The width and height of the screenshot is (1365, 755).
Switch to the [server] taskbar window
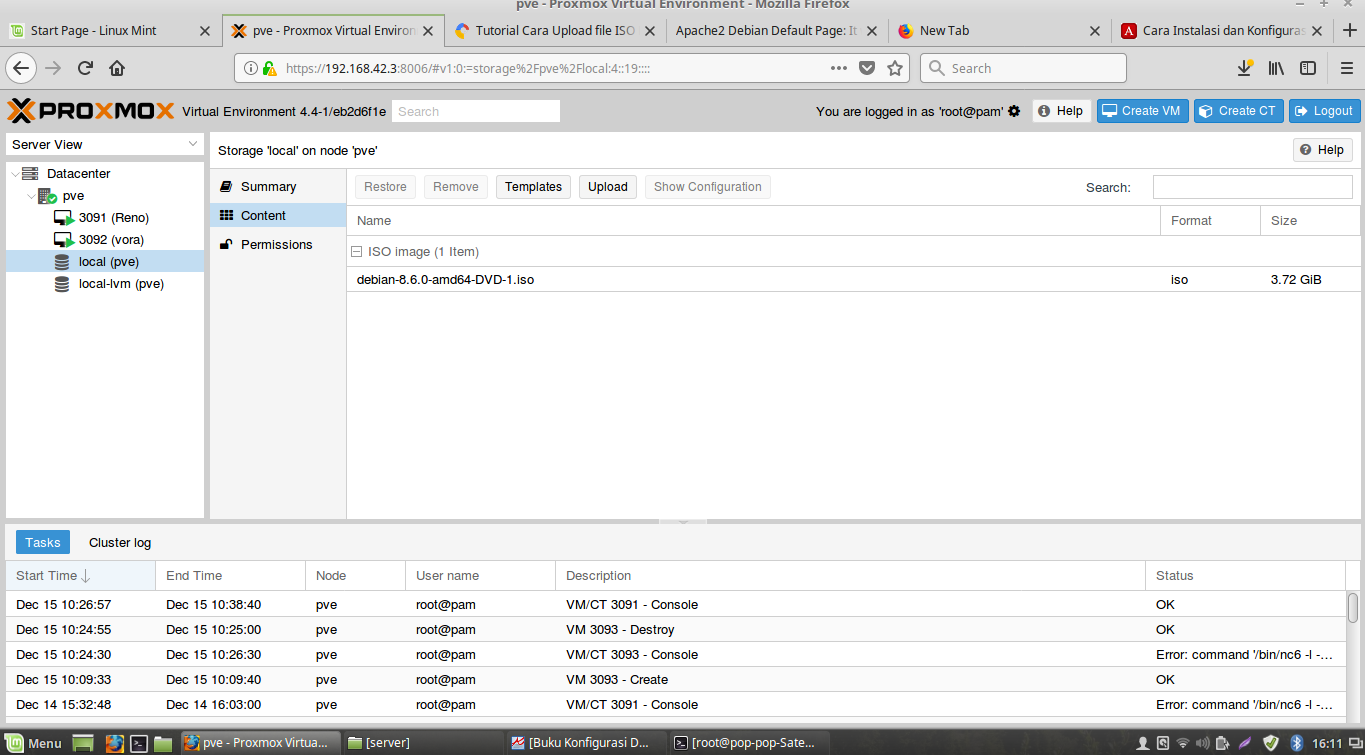coord(421,743)
